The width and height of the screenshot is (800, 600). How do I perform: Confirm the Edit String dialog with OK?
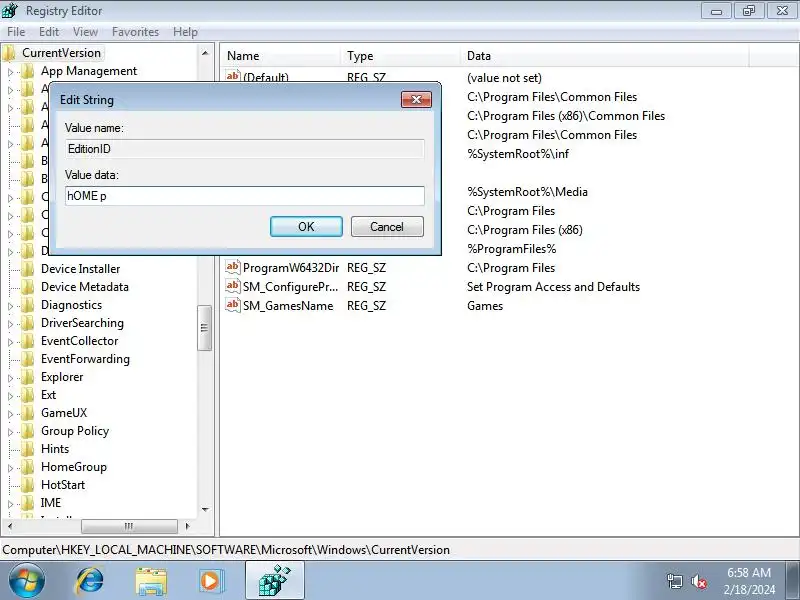[x=306, y=227]
